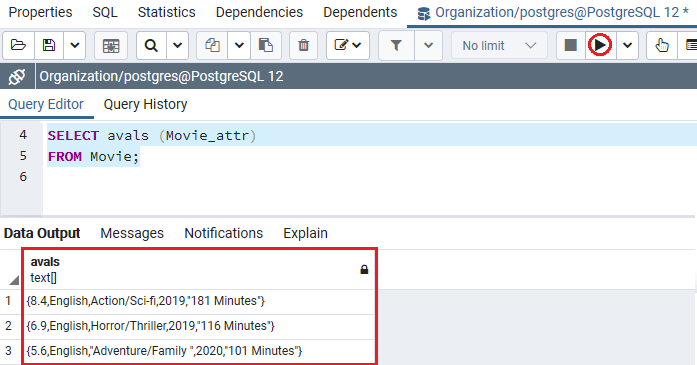Click the hand cursor toolbar icon
The width and height of the screenshot is (697, 365).
[x=662, y=45]
